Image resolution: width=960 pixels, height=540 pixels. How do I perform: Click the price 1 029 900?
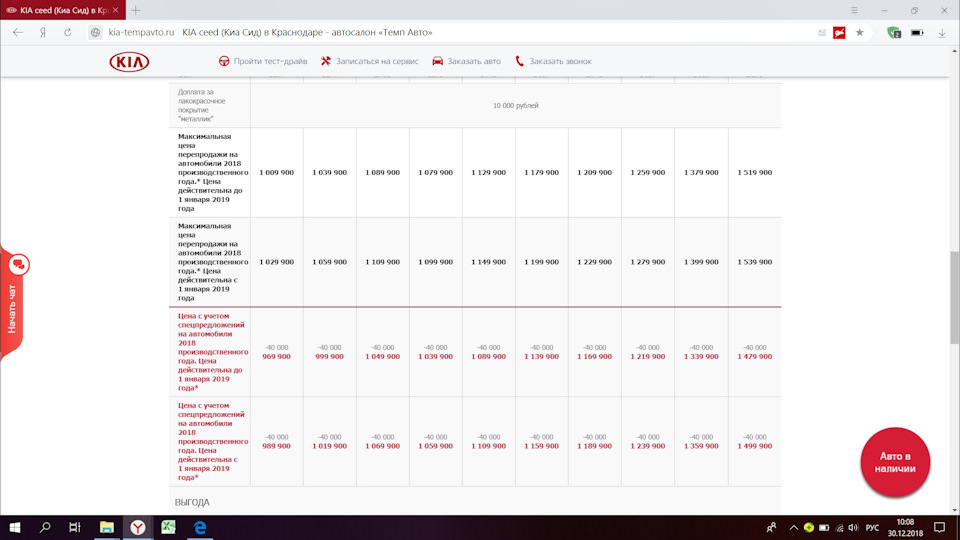(x=277, y=262)
